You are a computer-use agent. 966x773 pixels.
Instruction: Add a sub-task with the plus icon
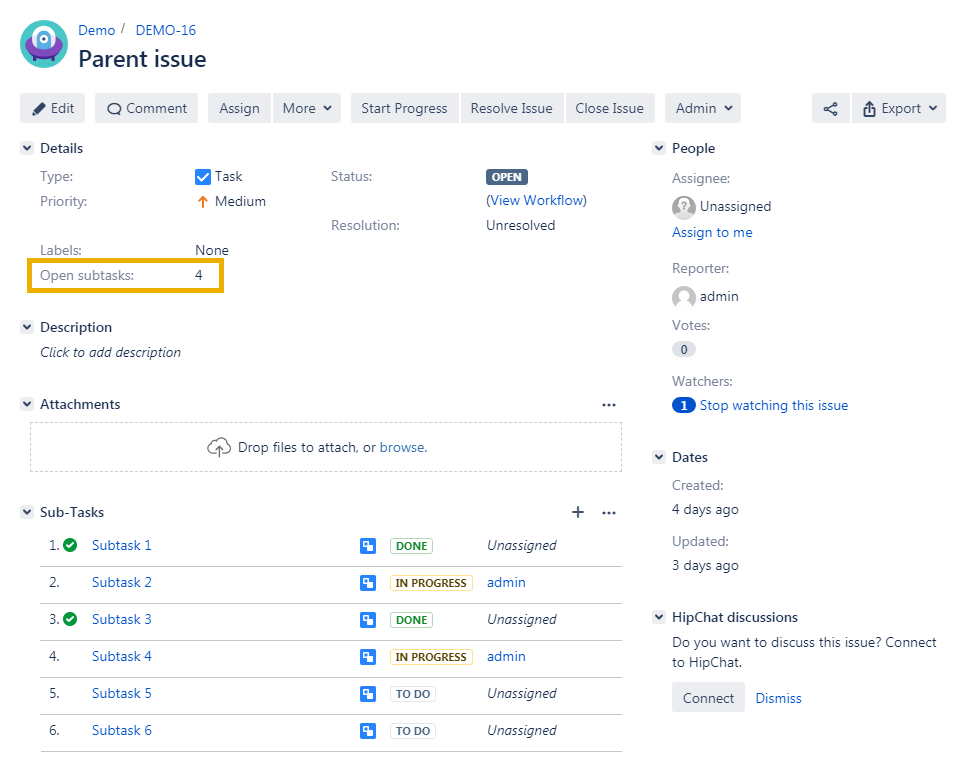pyautogui.click(x=578, y=512)
